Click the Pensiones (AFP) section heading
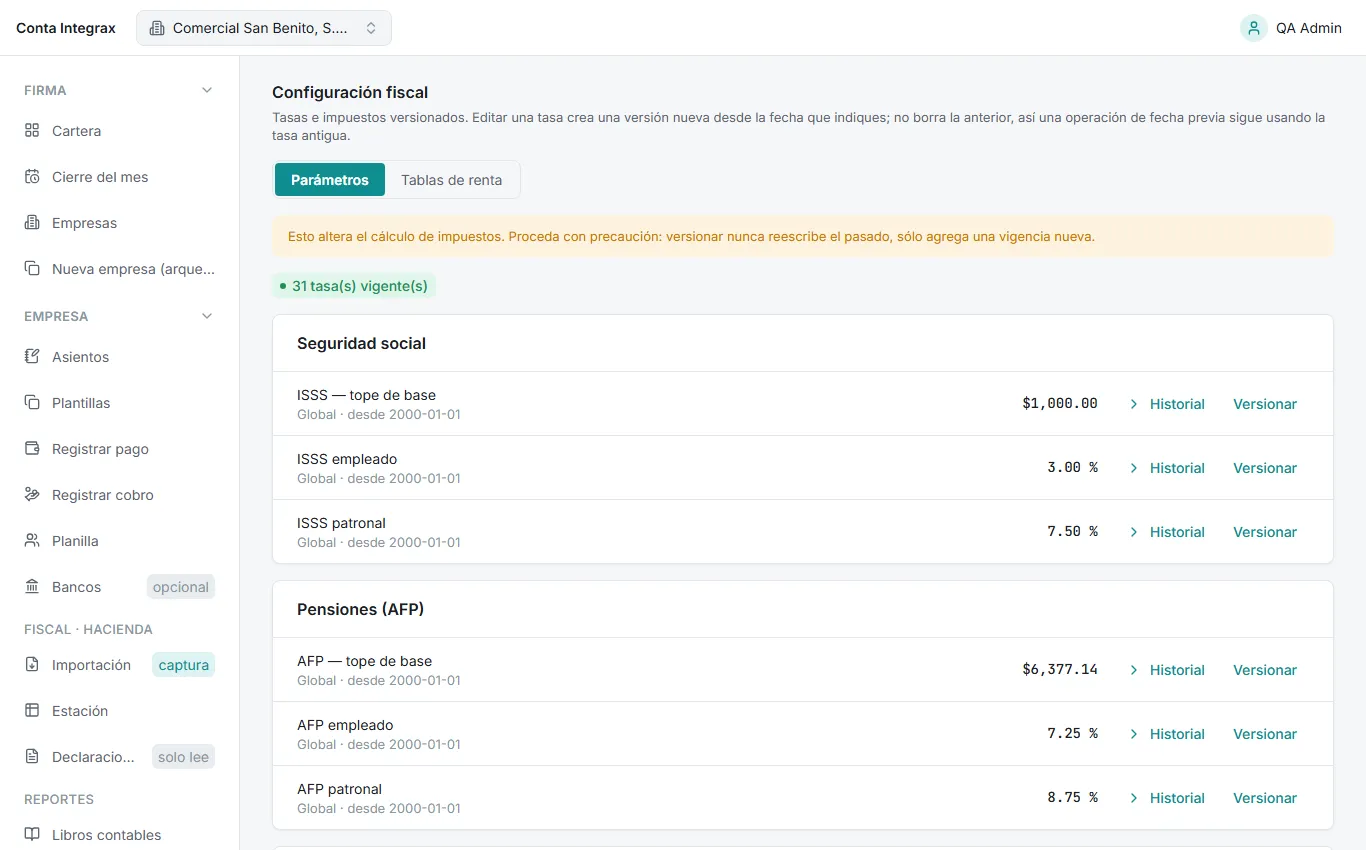The image size is (1366, 850). tap(361, 609)
